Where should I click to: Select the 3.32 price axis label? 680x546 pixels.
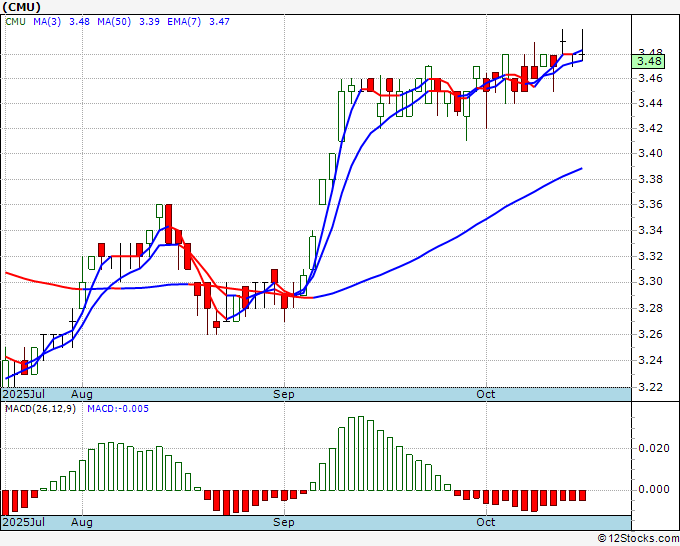[650, 256]
